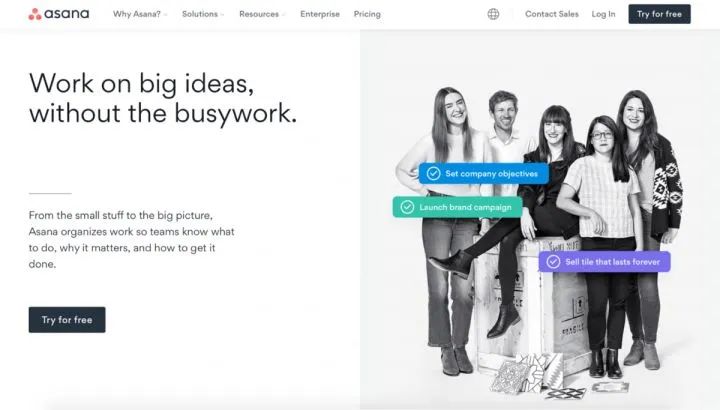Open the Why Asana? menu
The width and height of the screenshot is (720, 410).
point(137,14)
